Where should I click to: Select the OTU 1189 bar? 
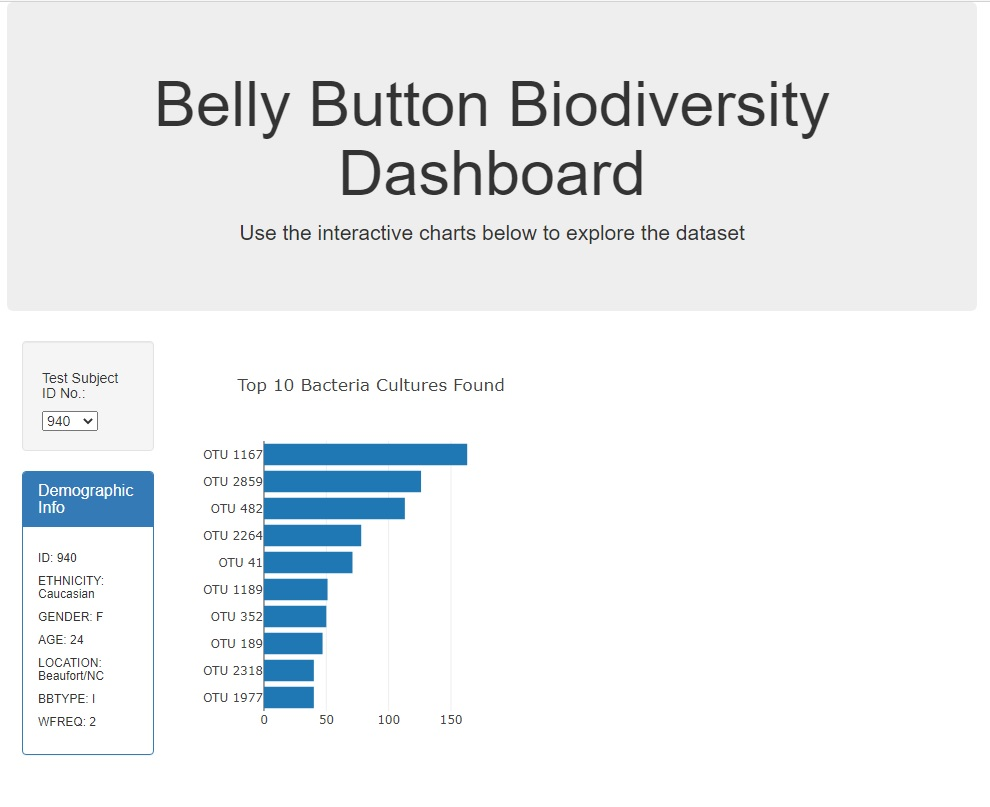295,589
